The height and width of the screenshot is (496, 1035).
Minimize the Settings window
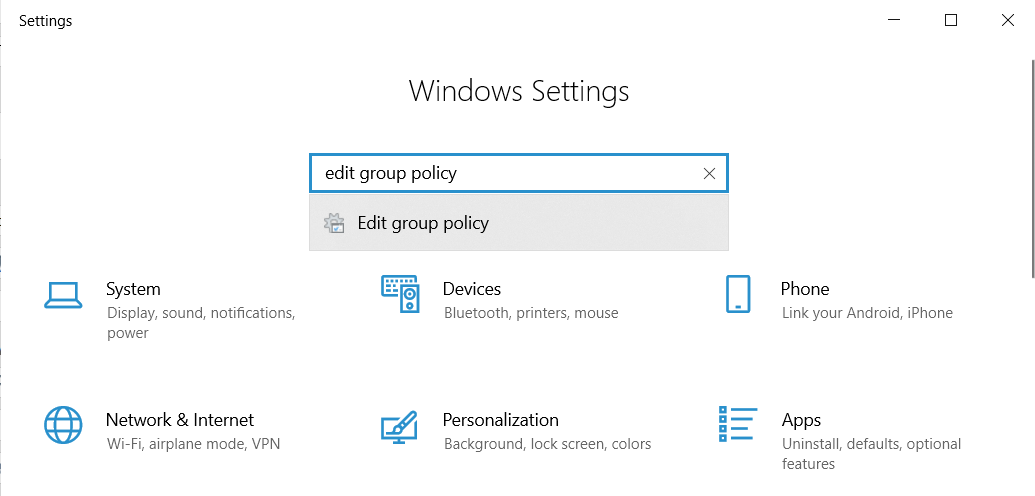click(894, 20)
